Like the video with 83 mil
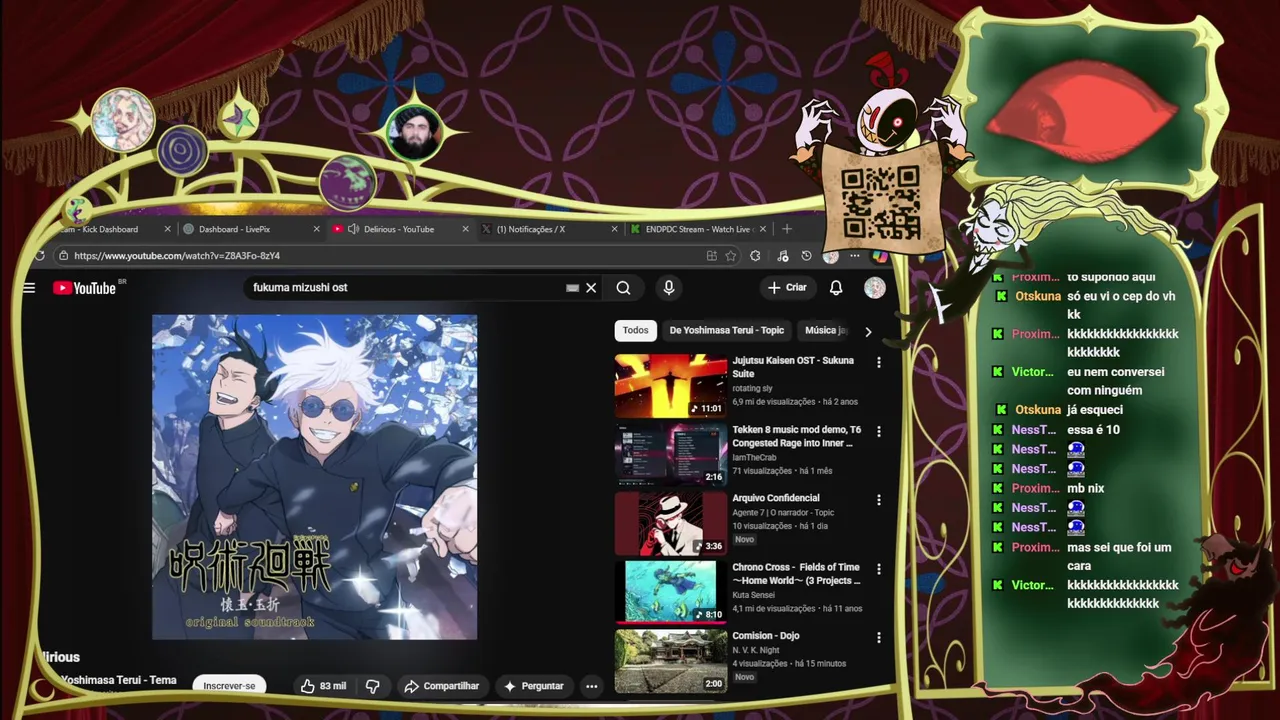 coord(323,686)
